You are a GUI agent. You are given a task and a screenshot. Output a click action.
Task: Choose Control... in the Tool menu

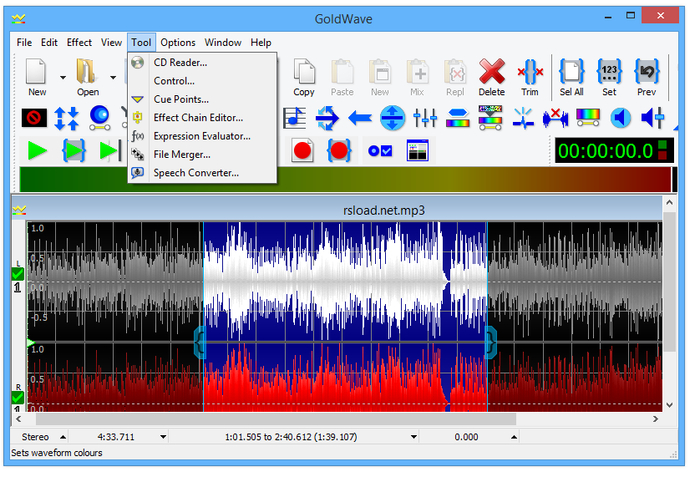point(202,81)
